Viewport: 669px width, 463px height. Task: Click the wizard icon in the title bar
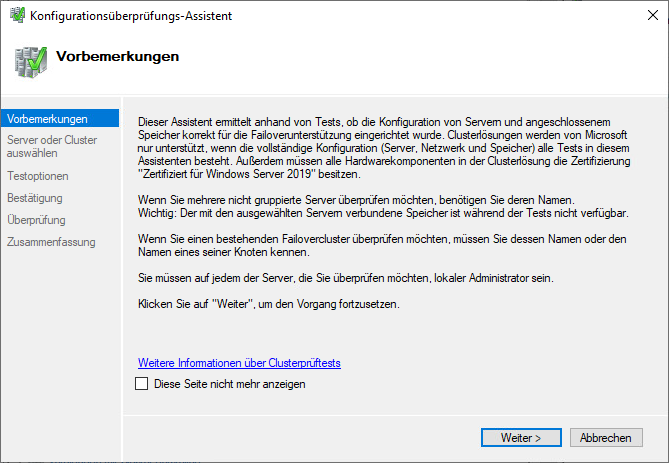tap(16, 16)
